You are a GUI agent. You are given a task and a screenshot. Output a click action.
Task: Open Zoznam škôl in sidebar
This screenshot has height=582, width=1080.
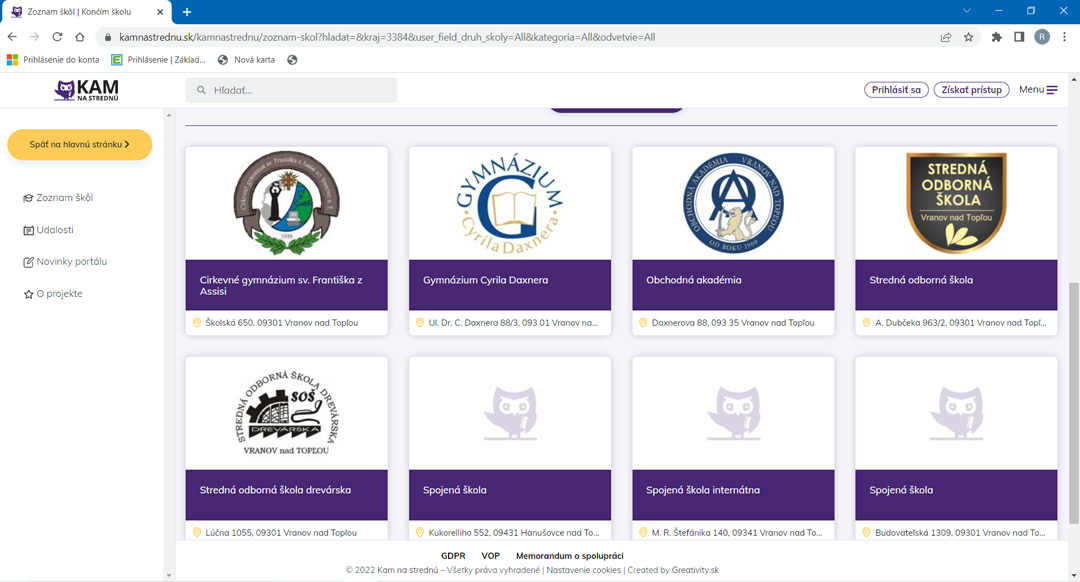coord(64,198)
